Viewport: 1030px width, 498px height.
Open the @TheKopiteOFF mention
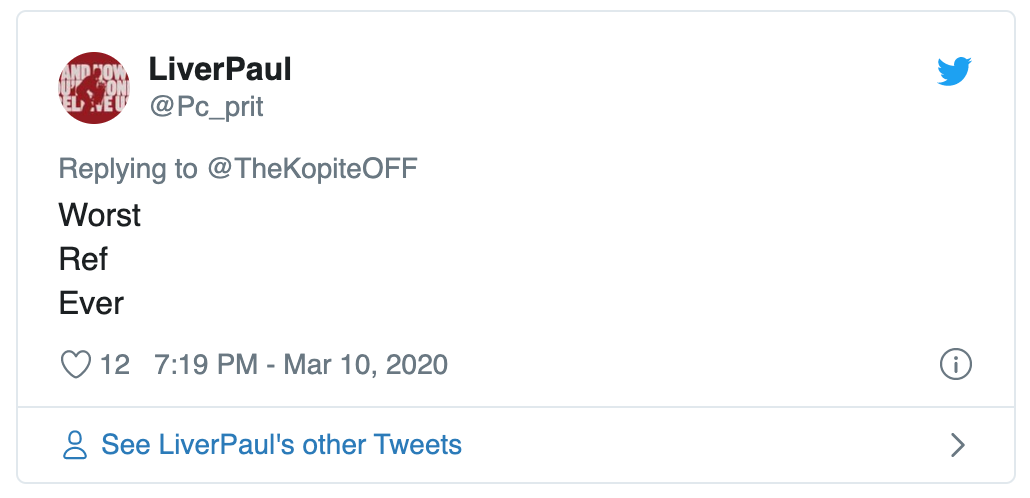[313, 169]
